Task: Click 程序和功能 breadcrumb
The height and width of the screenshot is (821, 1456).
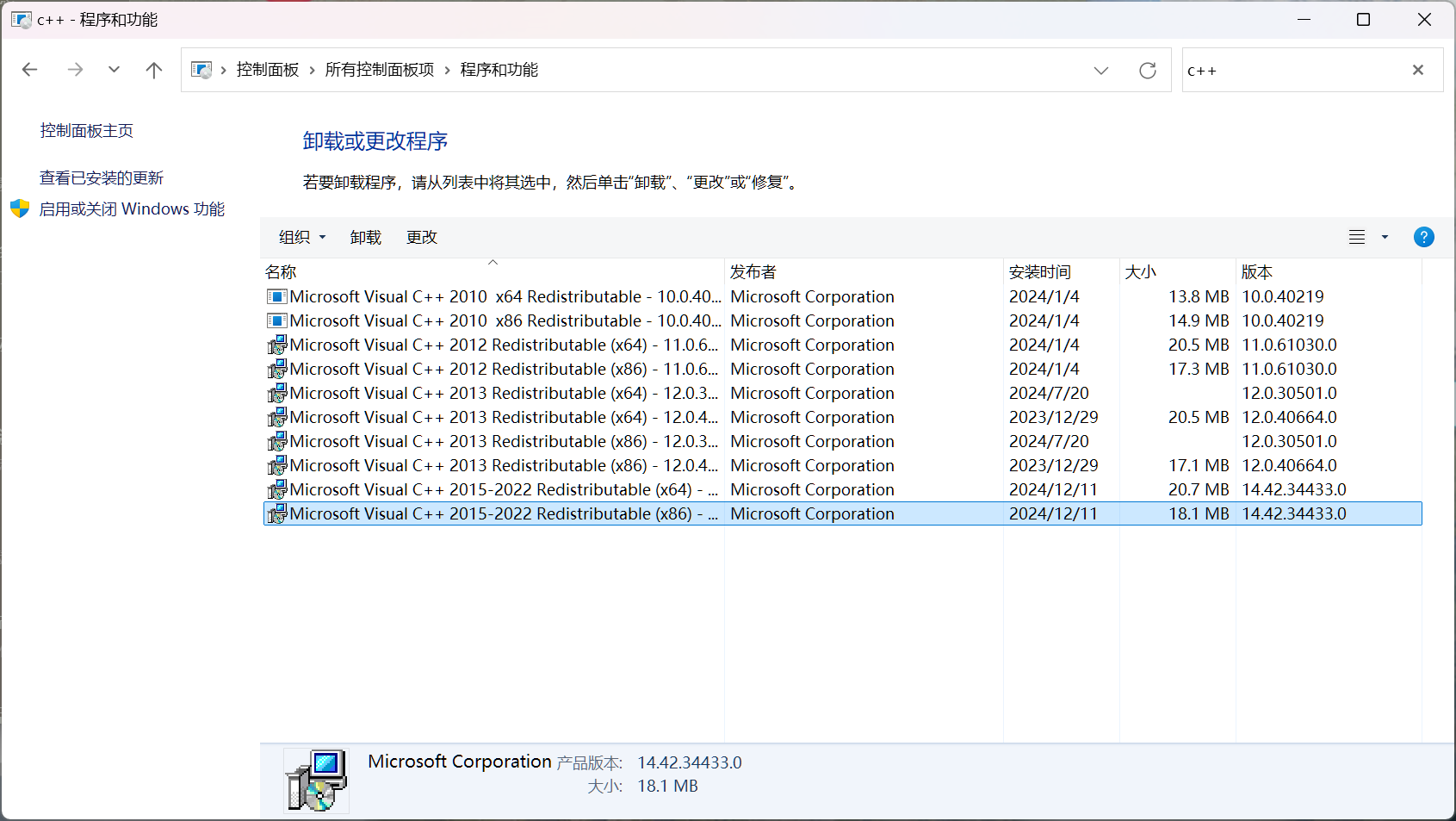Action: [x=499, y=70]
